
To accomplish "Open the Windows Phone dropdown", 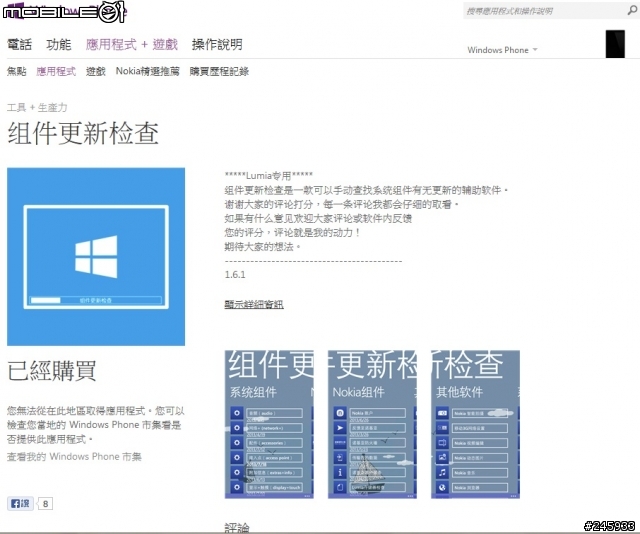I will tap(502, 50).
